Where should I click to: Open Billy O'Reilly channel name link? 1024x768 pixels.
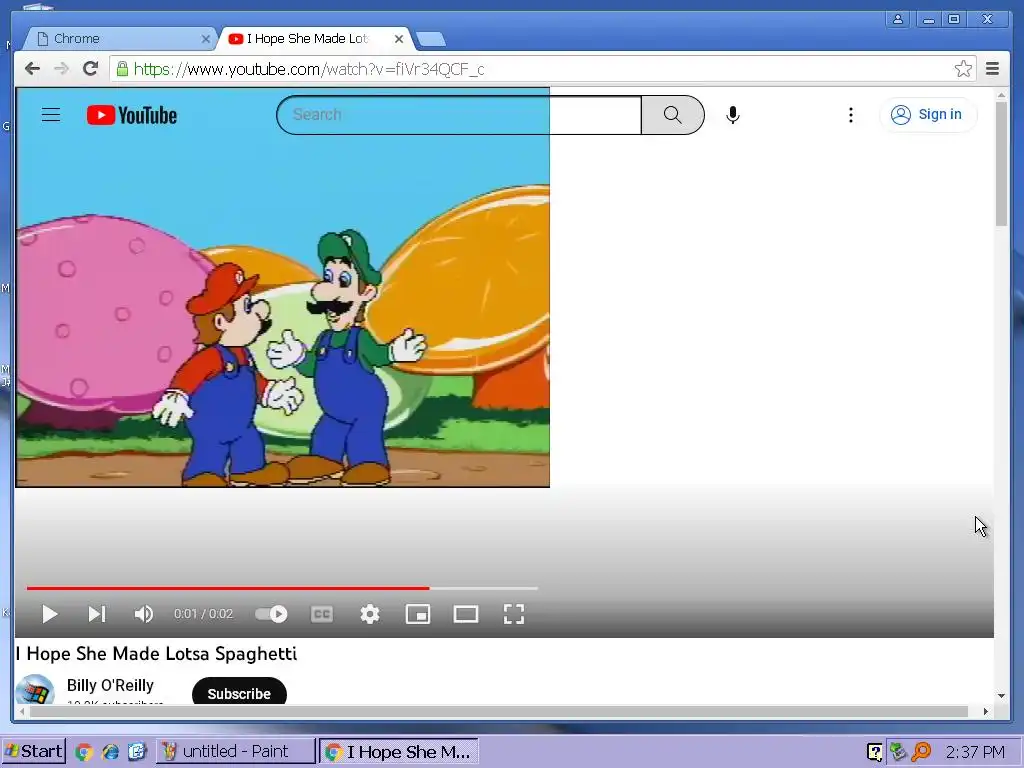click(110, 685)
